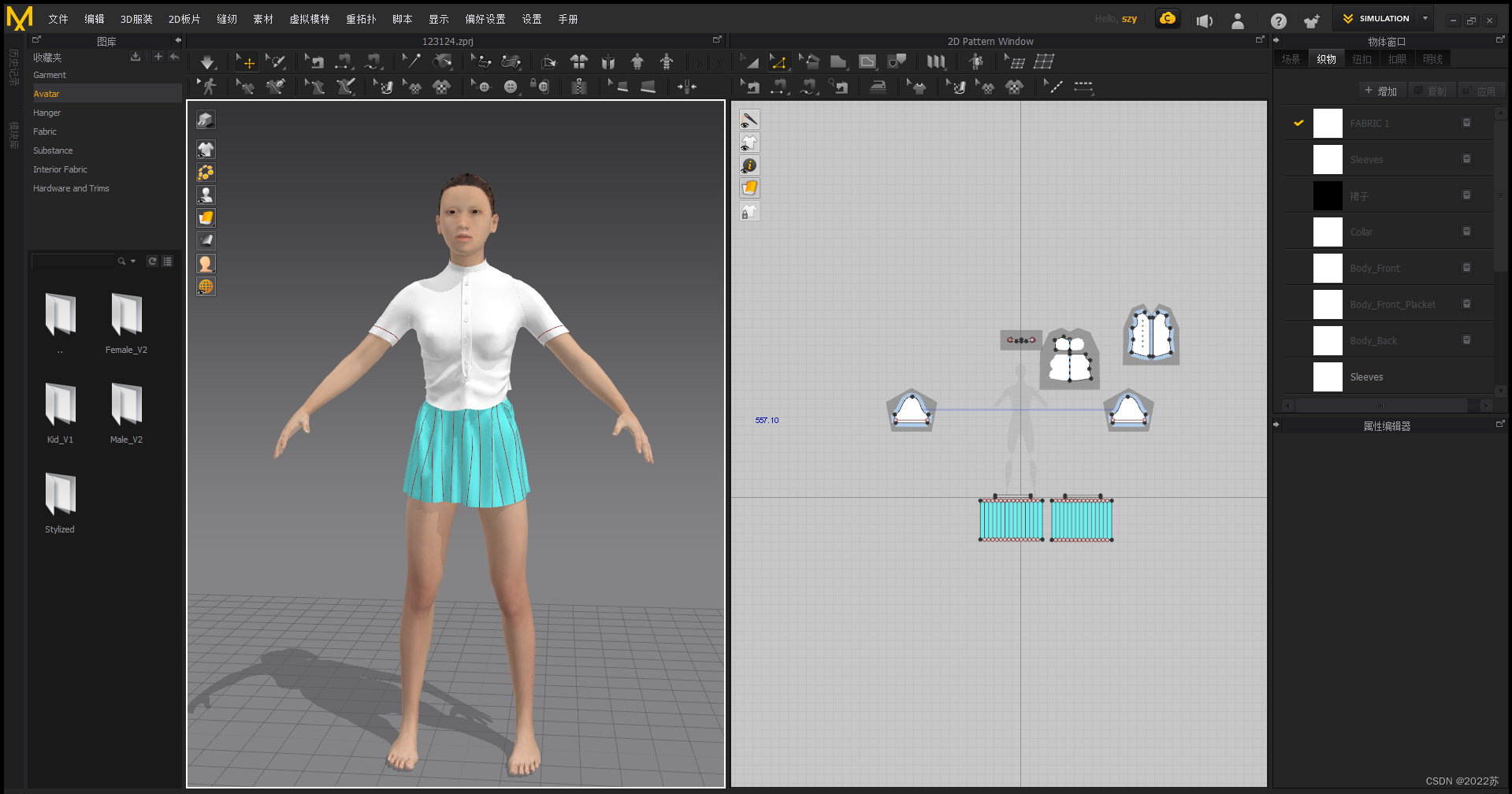Open the SIMULATION mode dropdown arrow
The image size is (1512, 794).
point(1425,19)
